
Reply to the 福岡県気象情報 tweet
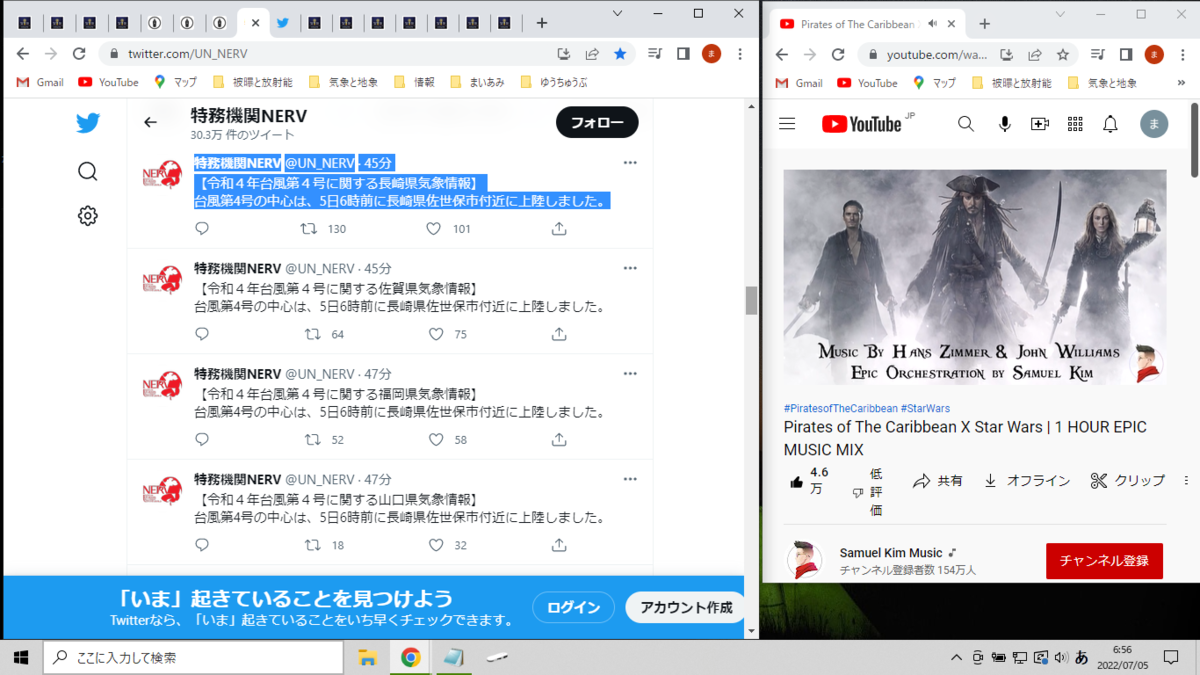[x=202, y=439]
